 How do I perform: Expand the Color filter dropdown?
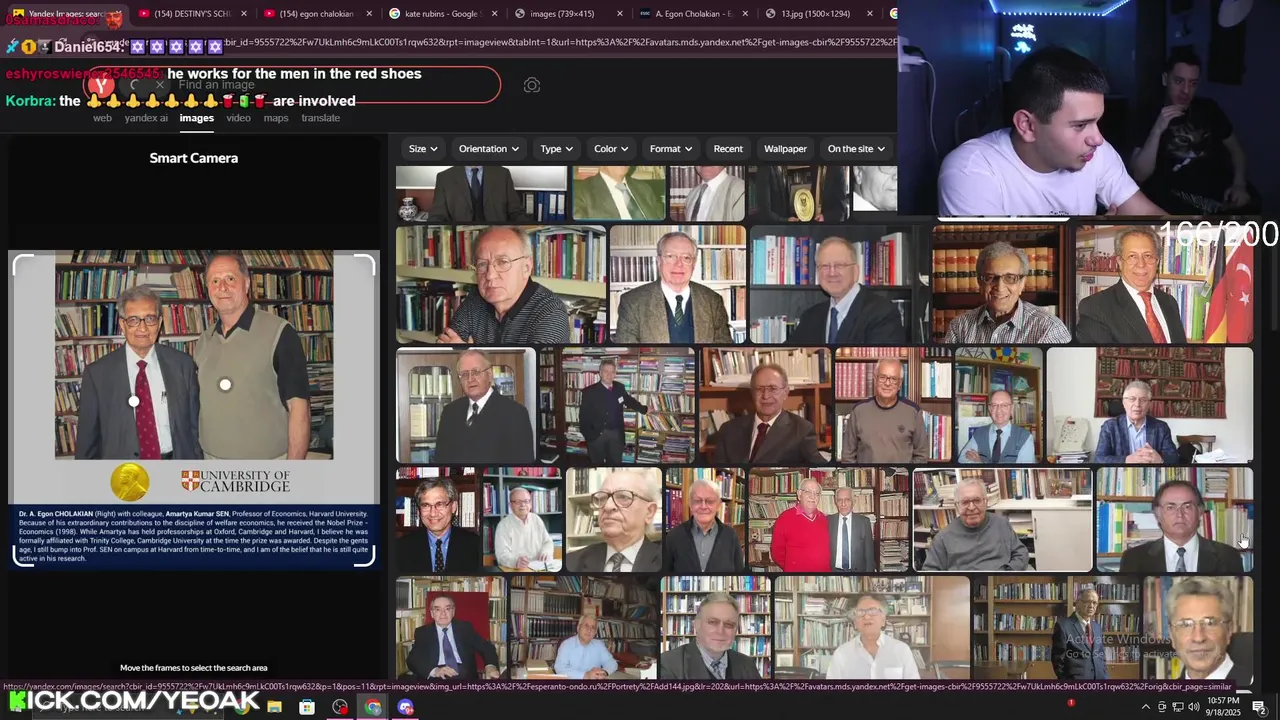tap(611, 149)
